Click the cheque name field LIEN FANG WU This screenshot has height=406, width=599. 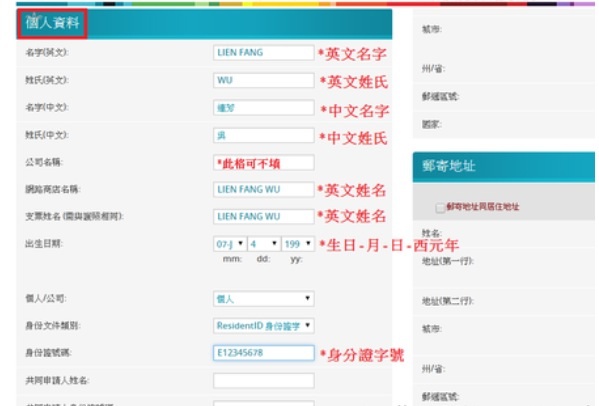click(x=264, y=217)
